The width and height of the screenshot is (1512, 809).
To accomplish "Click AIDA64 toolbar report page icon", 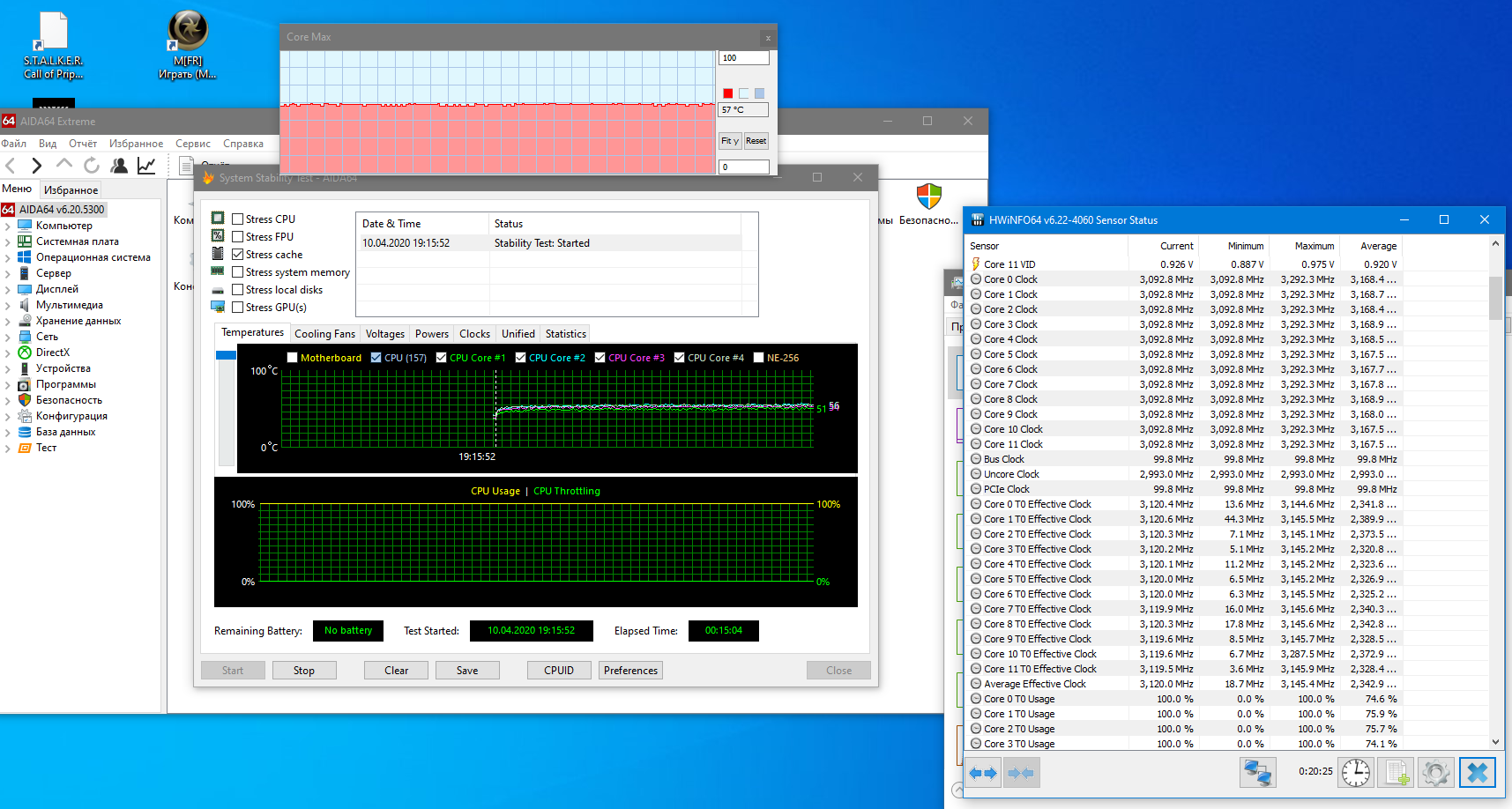I will (x=185, y=165).
